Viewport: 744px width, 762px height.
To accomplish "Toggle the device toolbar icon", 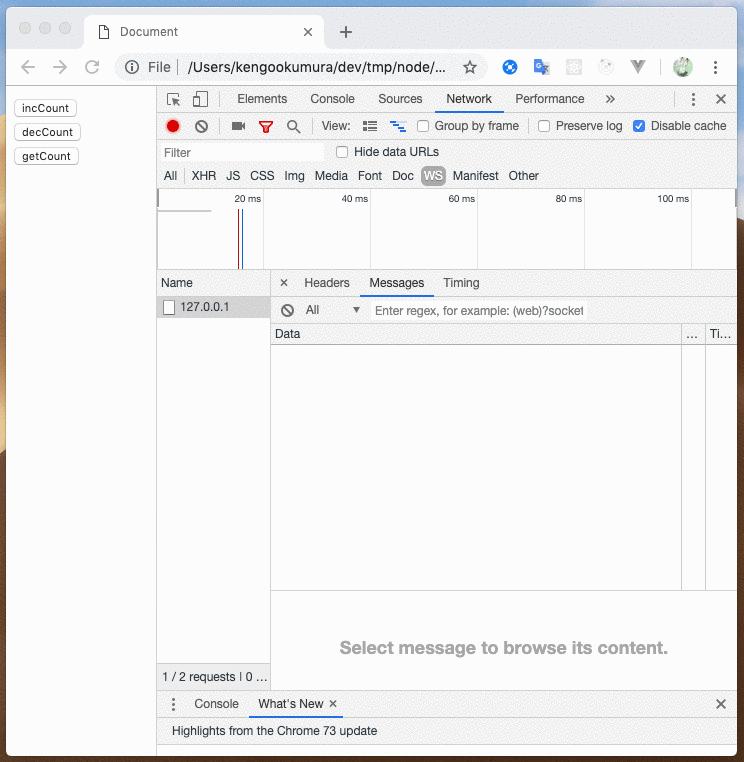I will (x=200, y=99).
